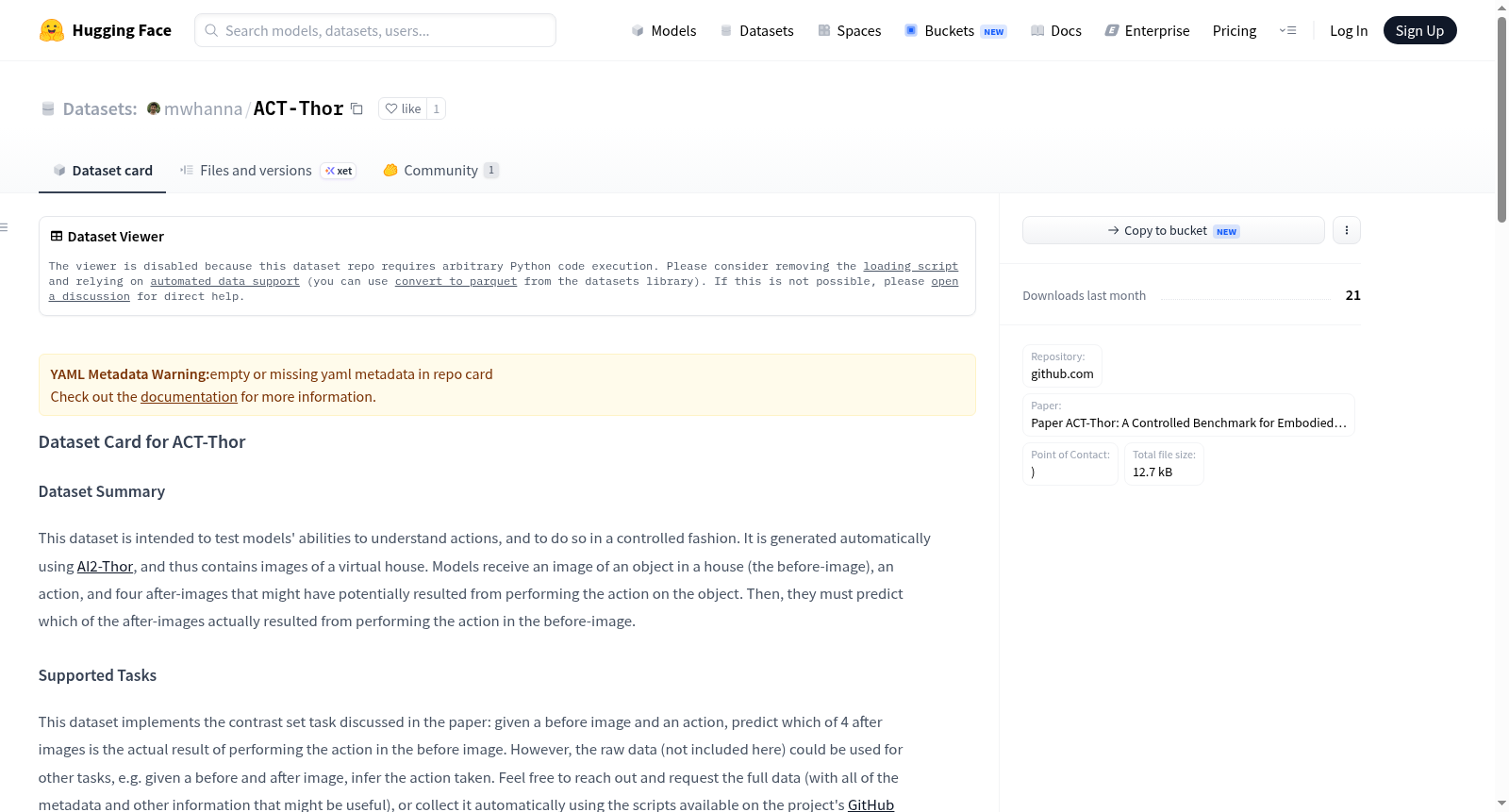Focus the search models input field
The image size is (1509, 812).
(x=375, y=30)
